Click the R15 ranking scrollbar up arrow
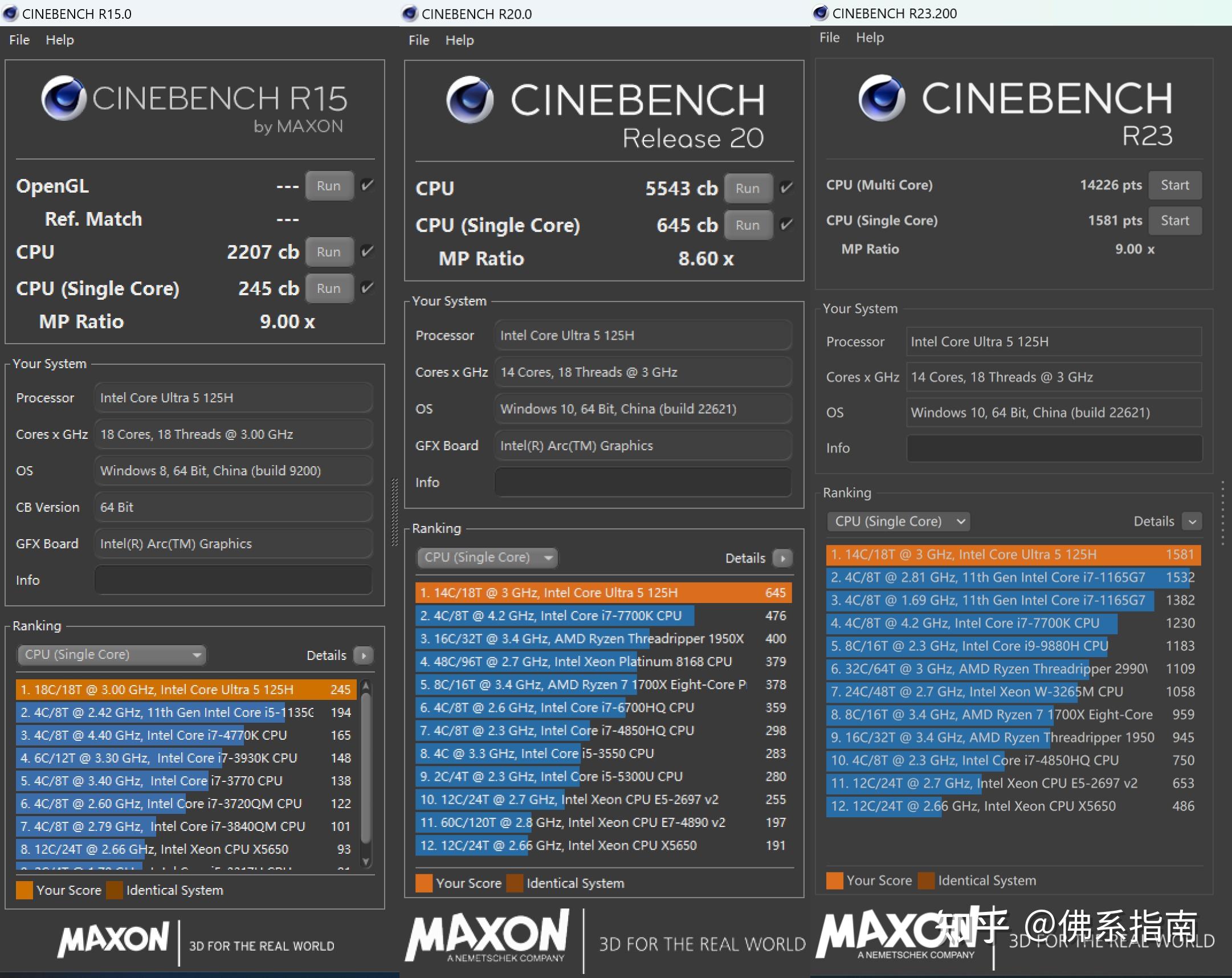 click(366, 685)
